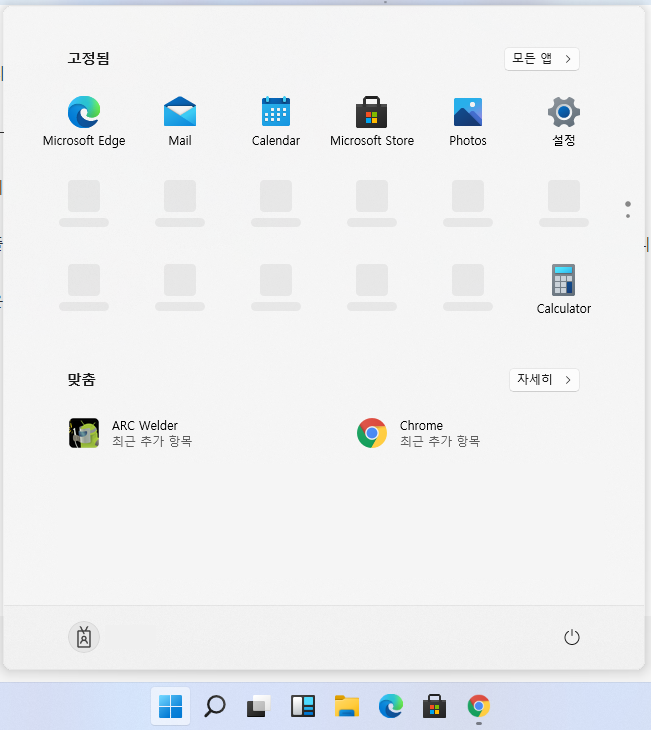Open the user account profile icon
The height and width of the screenshot is (730, 651).
click(x=84, y=637)
